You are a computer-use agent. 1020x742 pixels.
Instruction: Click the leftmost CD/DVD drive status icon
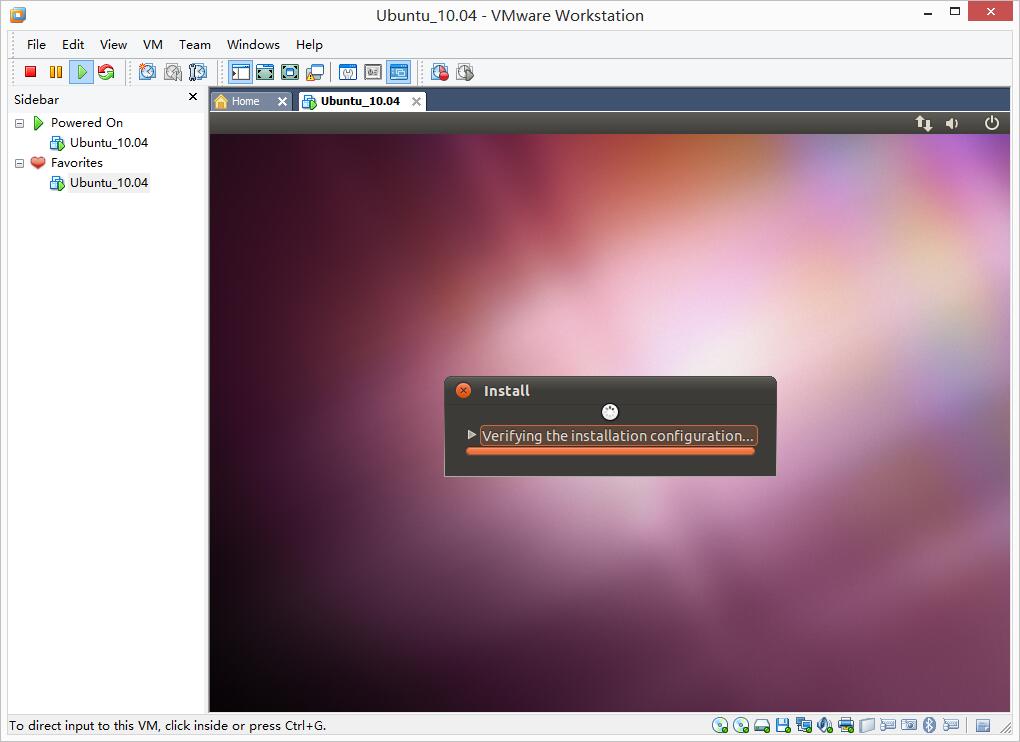tap(719, 725)
